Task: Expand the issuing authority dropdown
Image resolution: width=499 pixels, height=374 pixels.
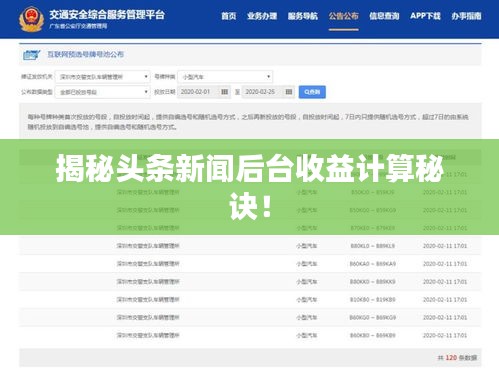Action: pyautogui.click(x=102, y=77)
